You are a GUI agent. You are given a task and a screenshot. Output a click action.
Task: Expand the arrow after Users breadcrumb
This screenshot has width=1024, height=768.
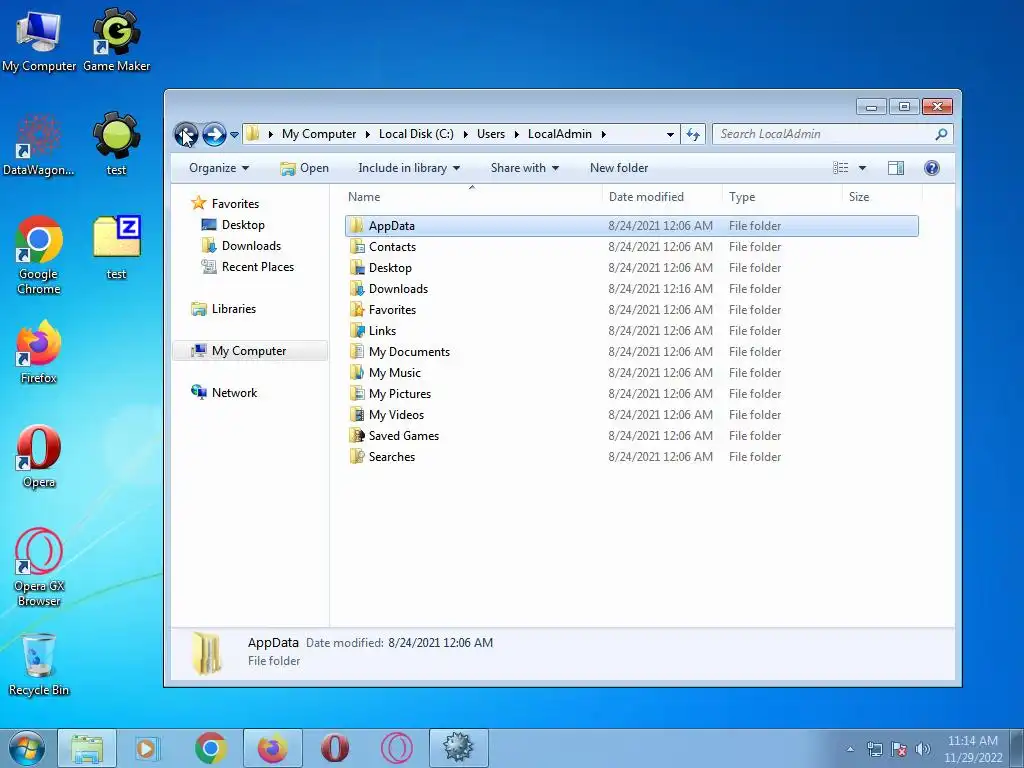(517, 135)
